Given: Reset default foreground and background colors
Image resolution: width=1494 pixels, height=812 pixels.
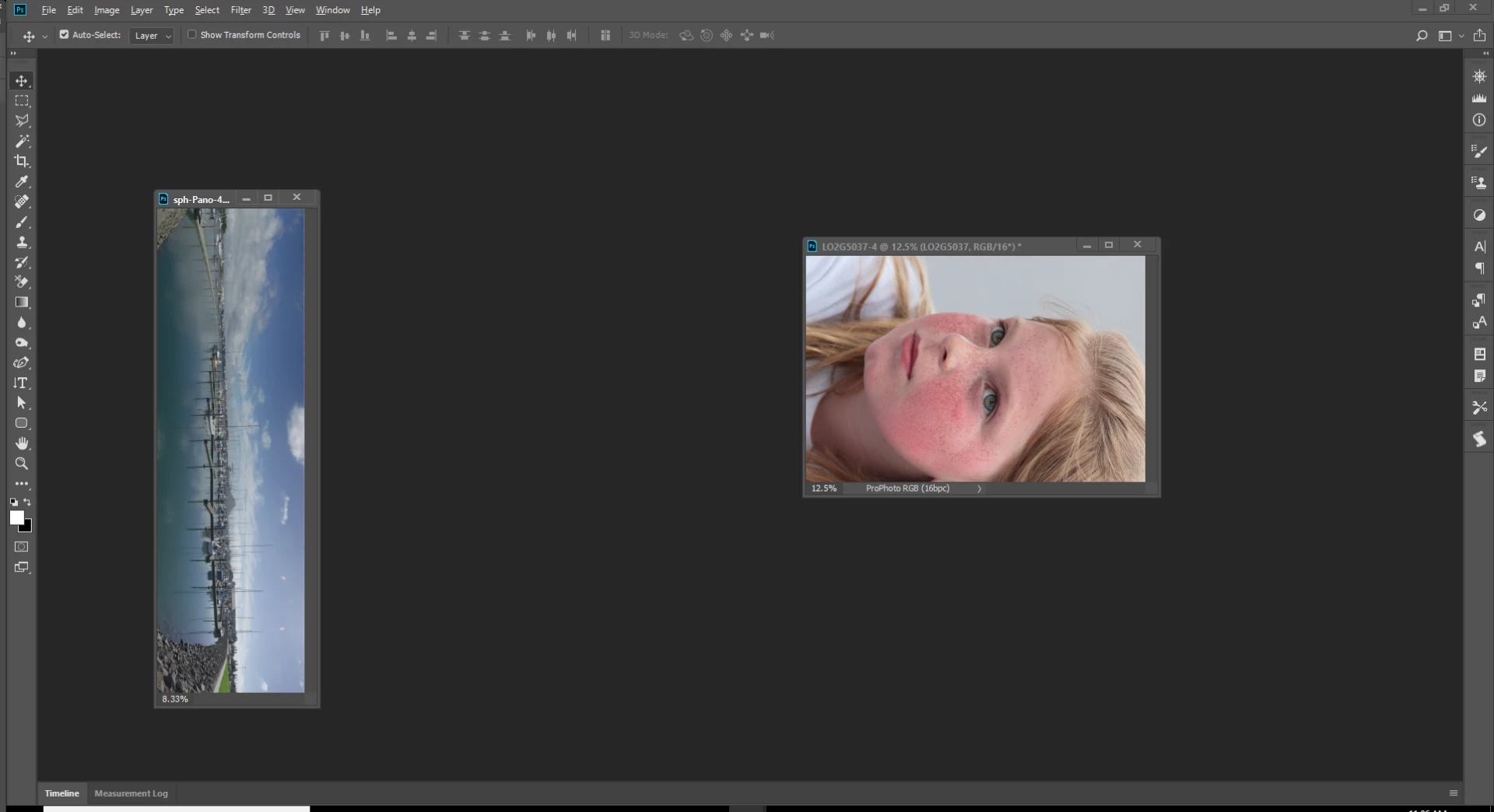Looking at the screenshot, I should (x=14, y=502).
